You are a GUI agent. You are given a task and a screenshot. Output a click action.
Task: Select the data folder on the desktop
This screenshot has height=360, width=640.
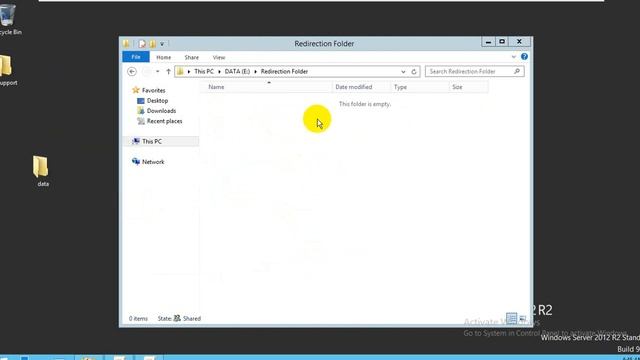41,171
